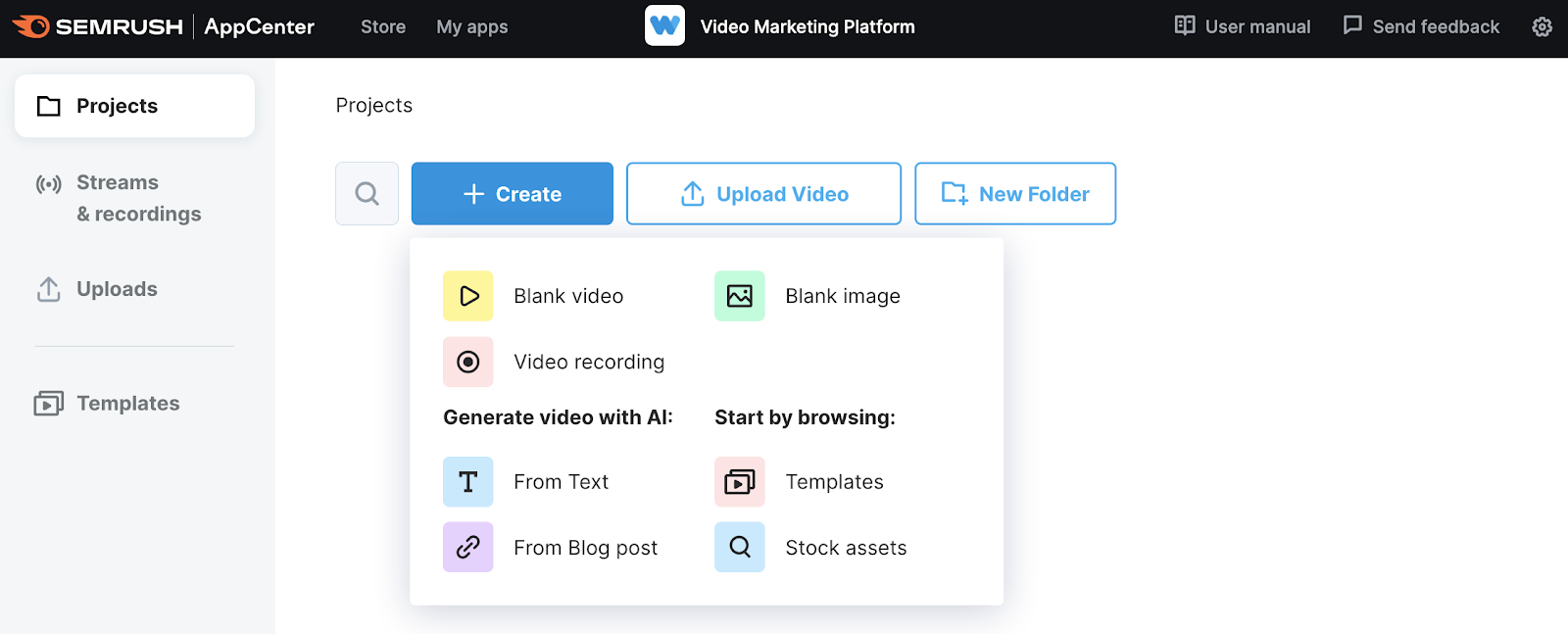The width and height of the screenshot is (1568, 634).
Task: Create a New Folder with the button
Action: click(1015, 194)
